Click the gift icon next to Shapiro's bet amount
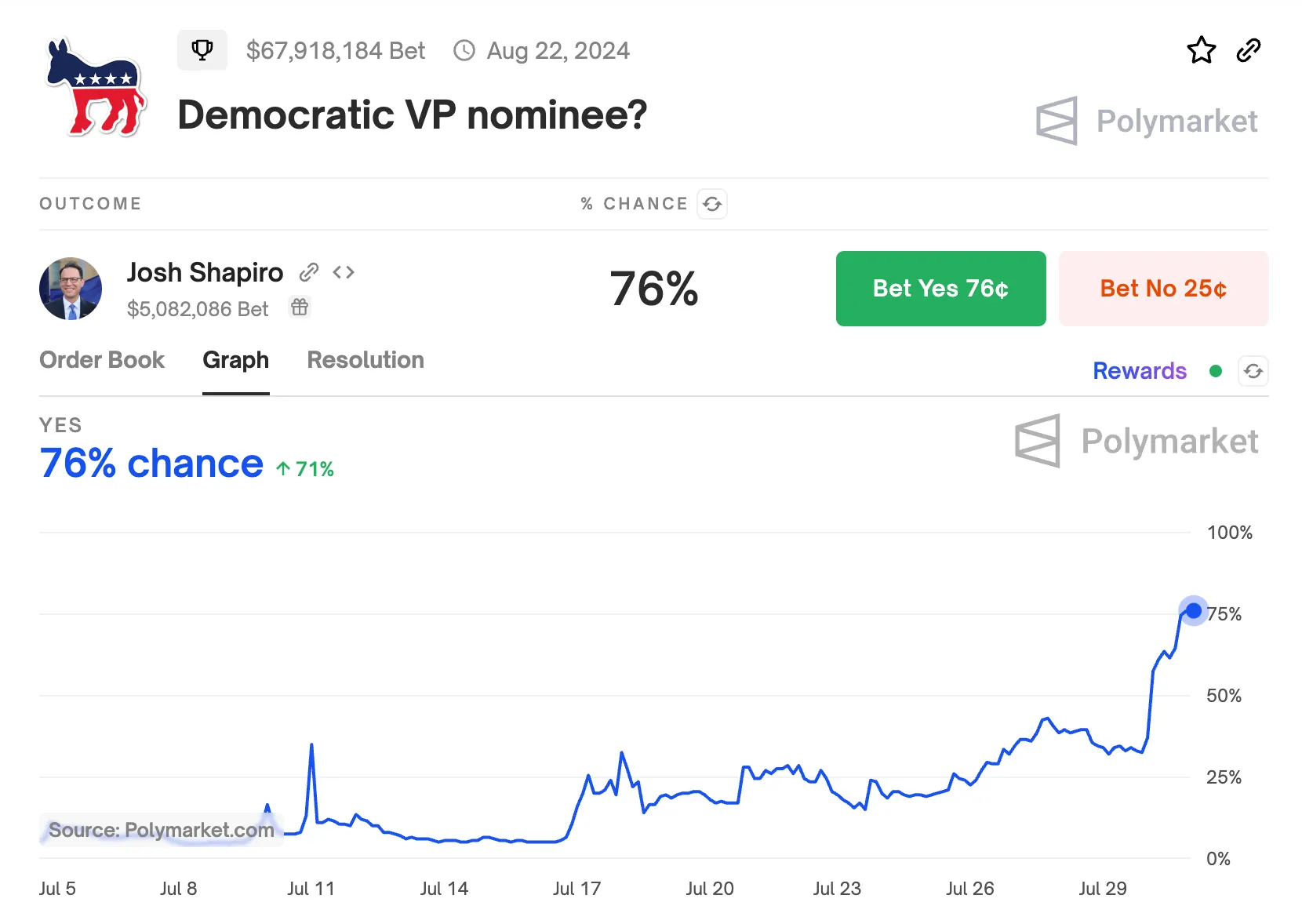The width and height of the screenshot is (1302, 924). click(299, 307)
